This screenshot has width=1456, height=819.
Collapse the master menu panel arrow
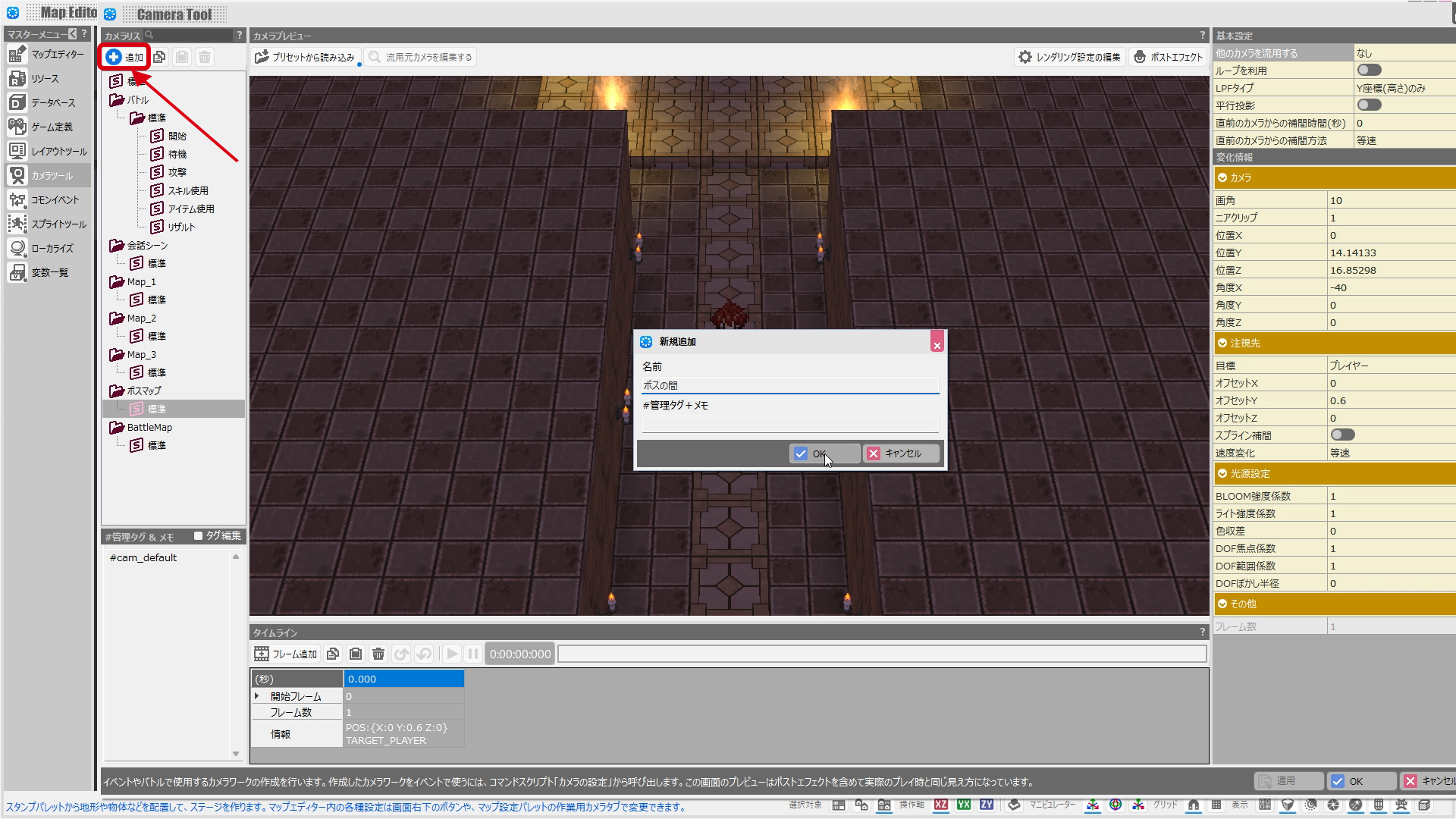click(x=72, y=34)
